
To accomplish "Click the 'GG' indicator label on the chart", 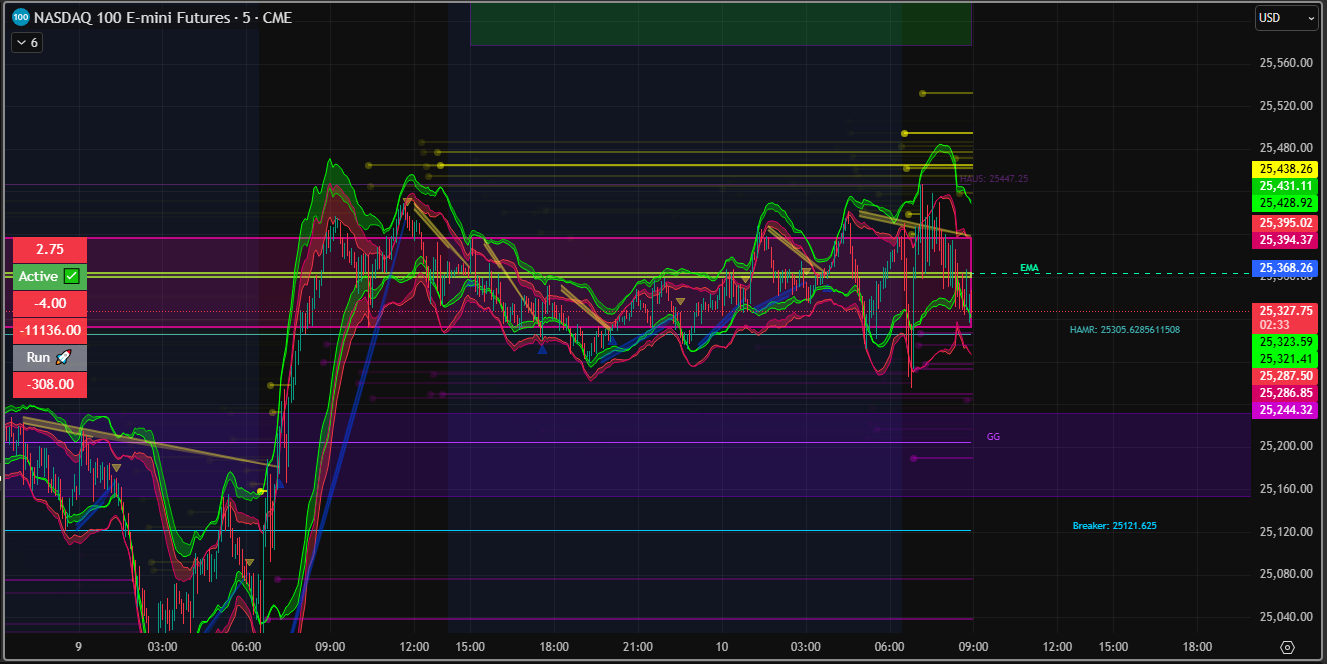I will tap(993, 436).
